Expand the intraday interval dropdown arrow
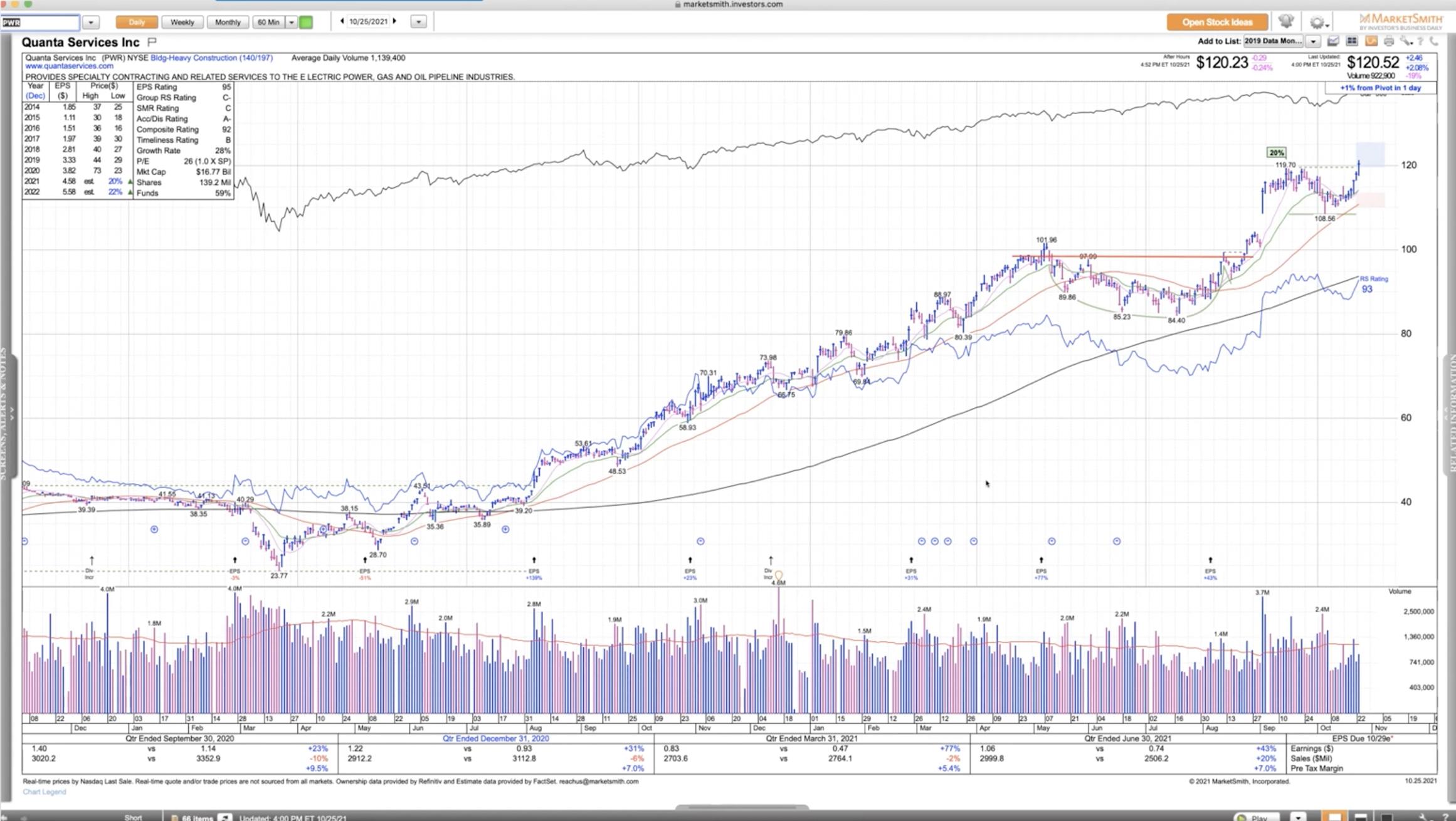The image size is (1456, 821). (292, 22)
